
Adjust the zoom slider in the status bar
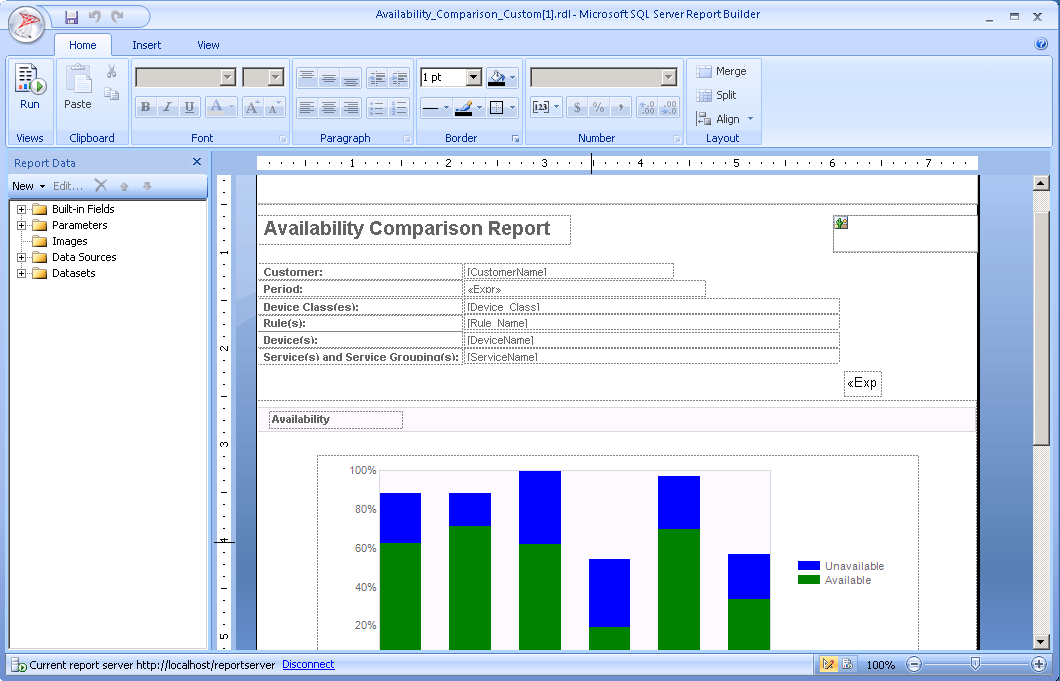(975, 664)
